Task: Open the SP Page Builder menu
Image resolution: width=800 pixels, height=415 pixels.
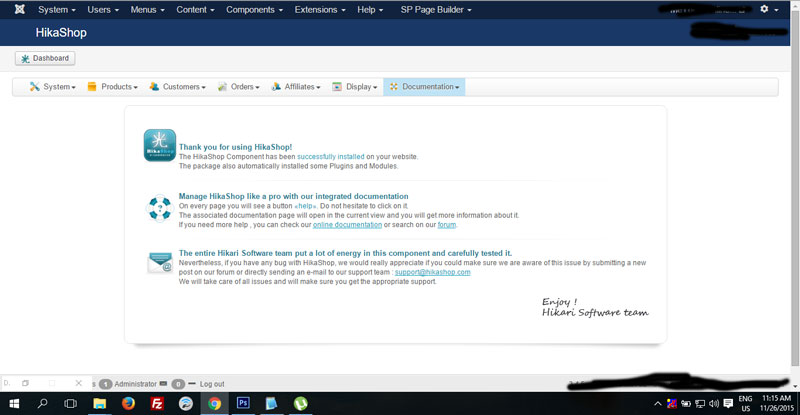Action: [x=436, y=10]
